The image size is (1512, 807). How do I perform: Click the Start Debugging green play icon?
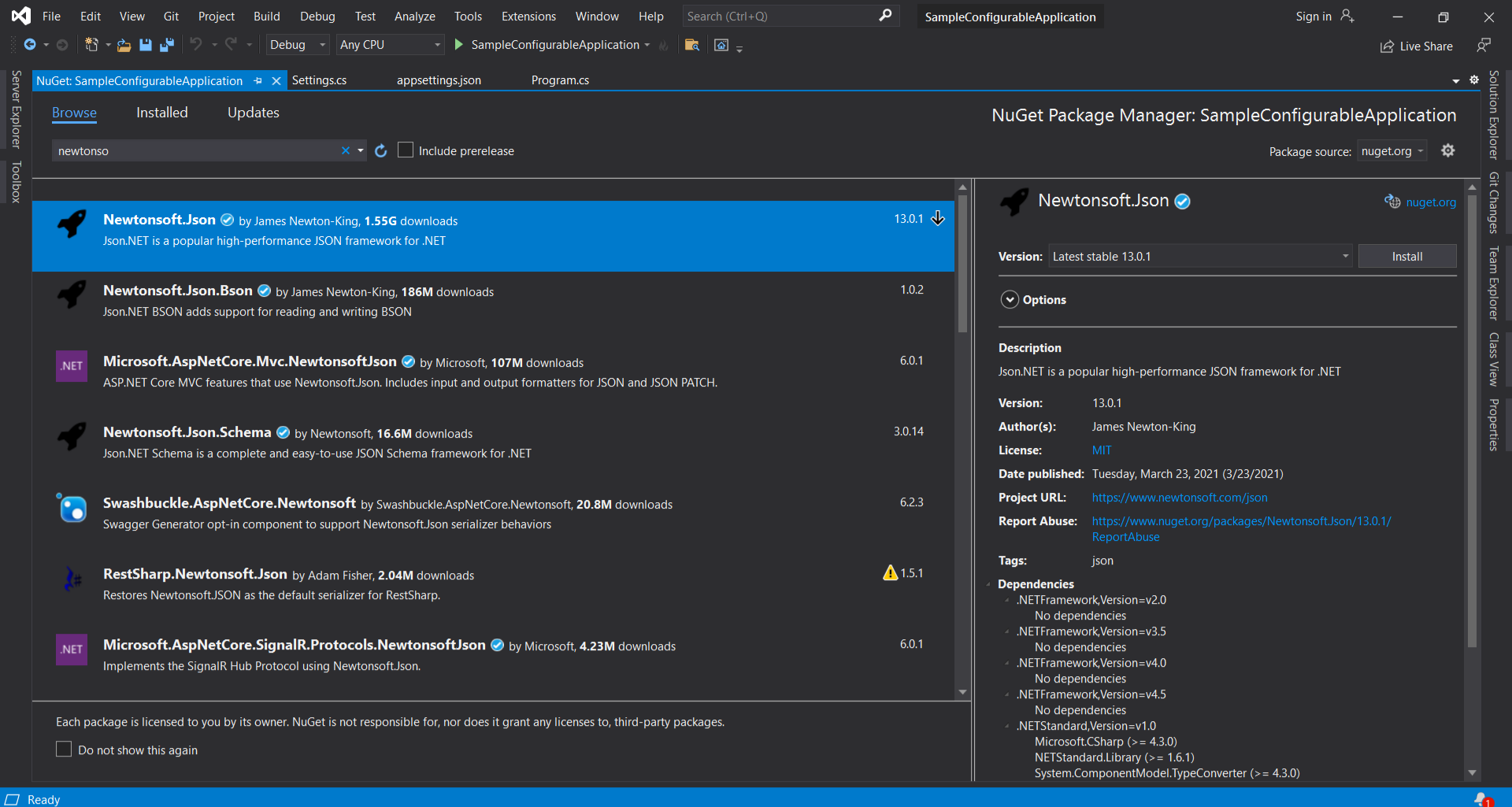pyautogui.click(x=458, y=45)
